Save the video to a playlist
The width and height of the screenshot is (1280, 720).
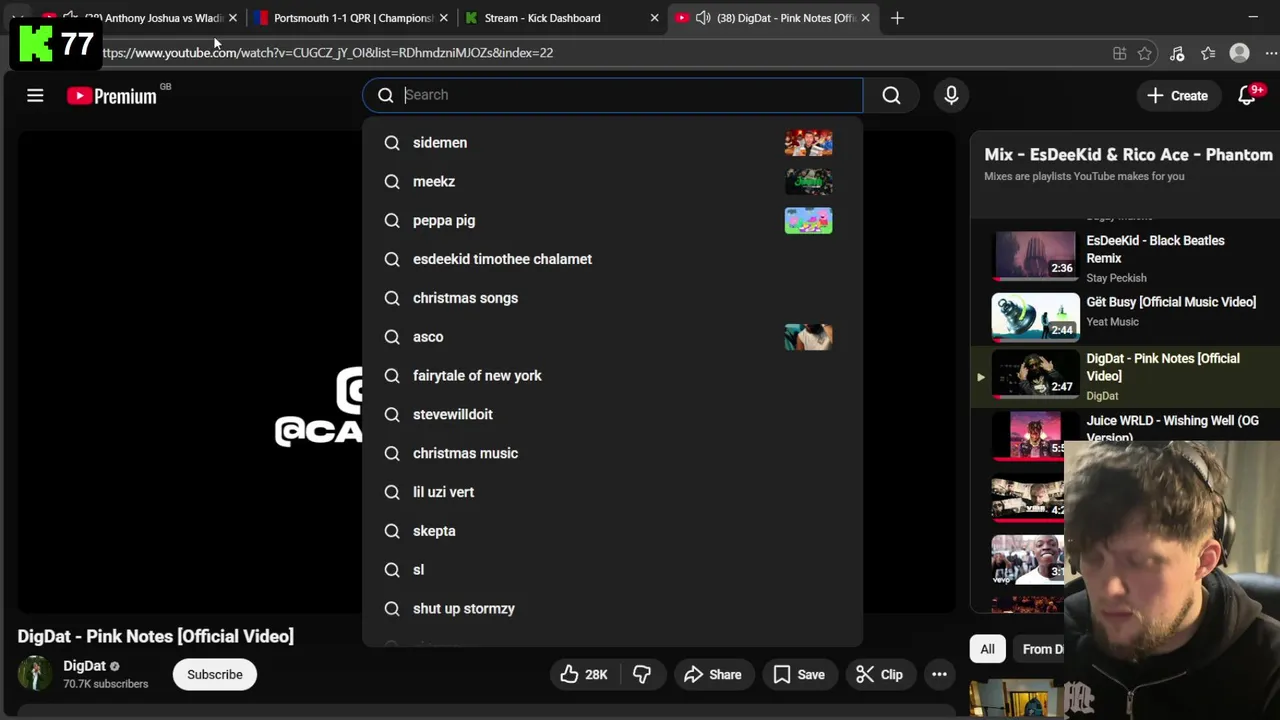(x=799, y=675)
